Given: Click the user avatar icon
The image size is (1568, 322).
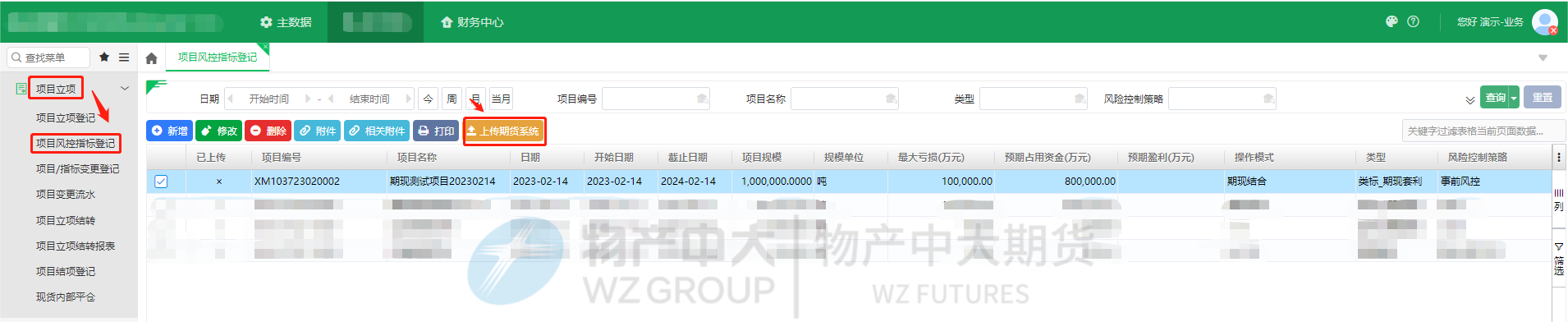Looking at the screenshot, I should pos(1544,22).
